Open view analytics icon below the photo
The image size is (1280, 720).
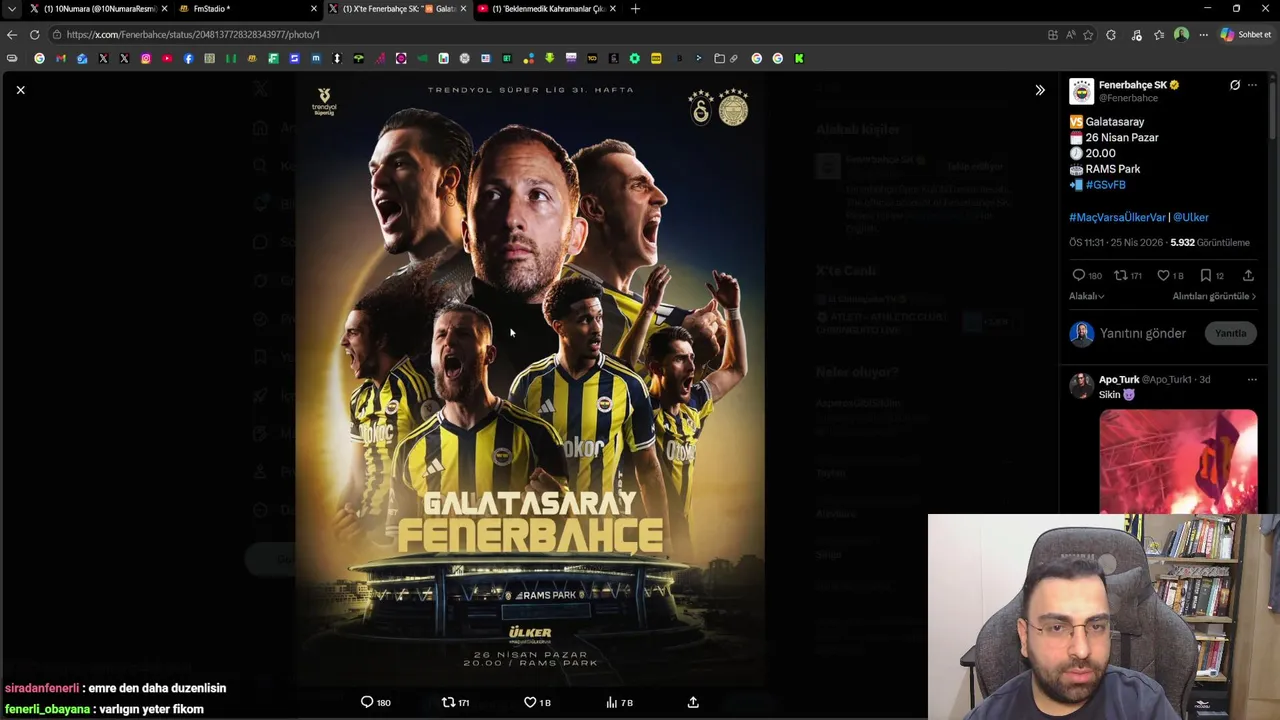(x=611, y=702)
